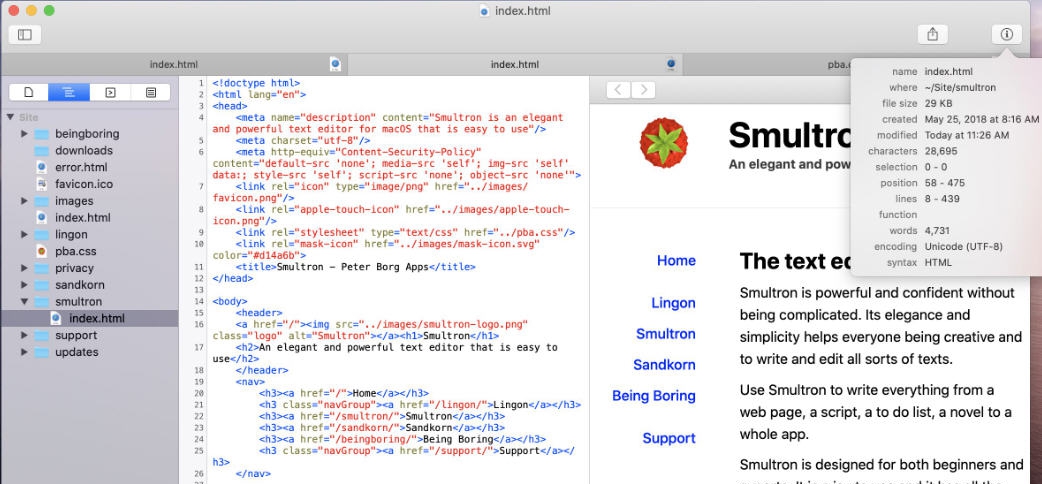Go forward in the preview pane
This screenshot has height=484, width=1042.
click(x=643, y=90)
